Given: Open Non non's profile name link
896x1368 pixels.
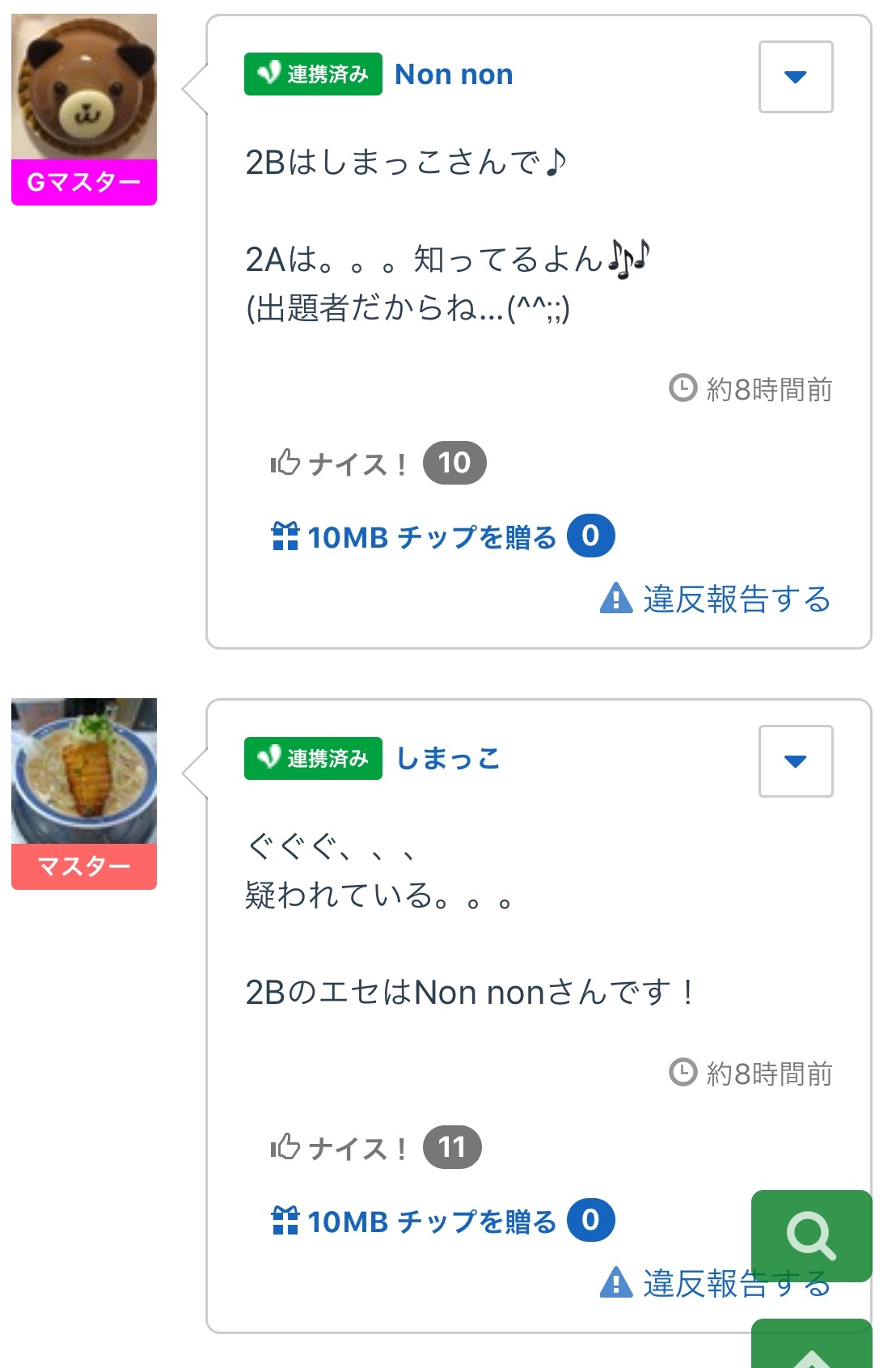Looking at the screenshot, I should tap(454, 74).
